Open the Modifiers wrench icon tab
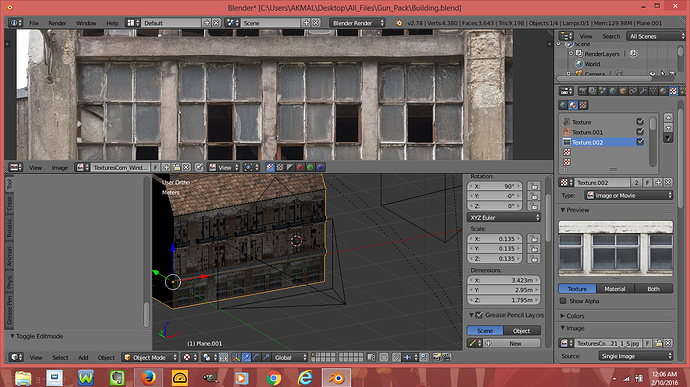 point(643,91)
